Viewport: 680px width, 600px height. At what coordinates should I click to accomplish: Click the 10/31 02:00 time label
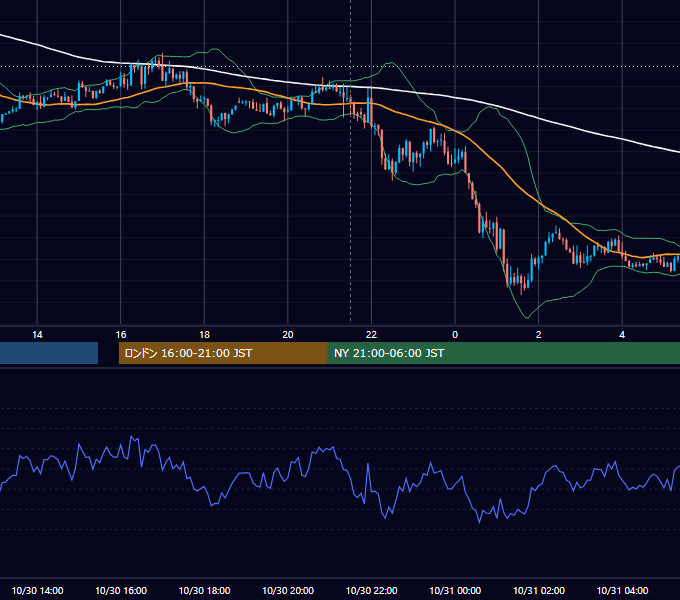pyautogui.click(x=539, y=590)
